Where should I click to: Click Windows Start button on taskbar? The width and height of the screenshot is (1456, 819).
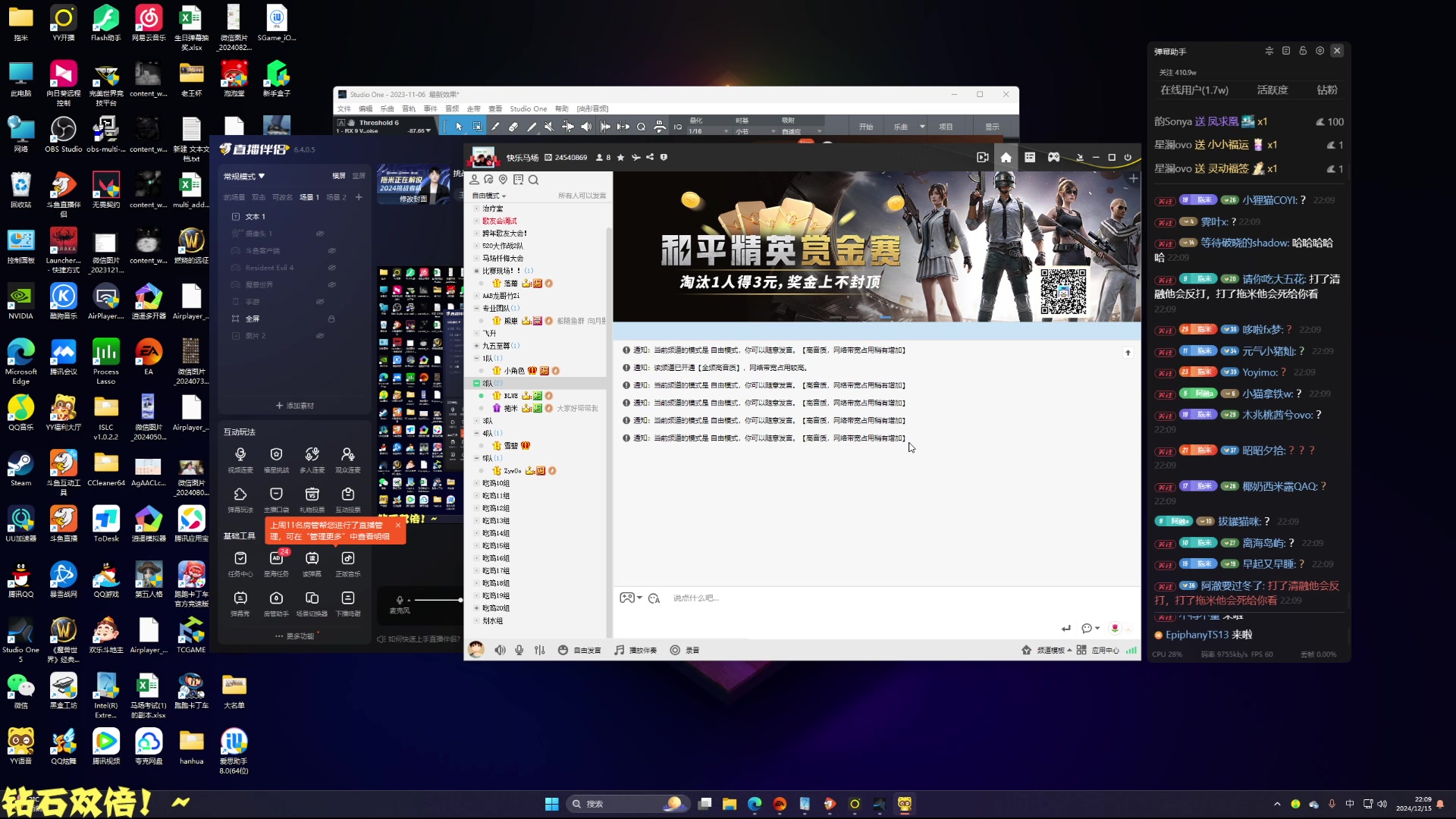552,804
